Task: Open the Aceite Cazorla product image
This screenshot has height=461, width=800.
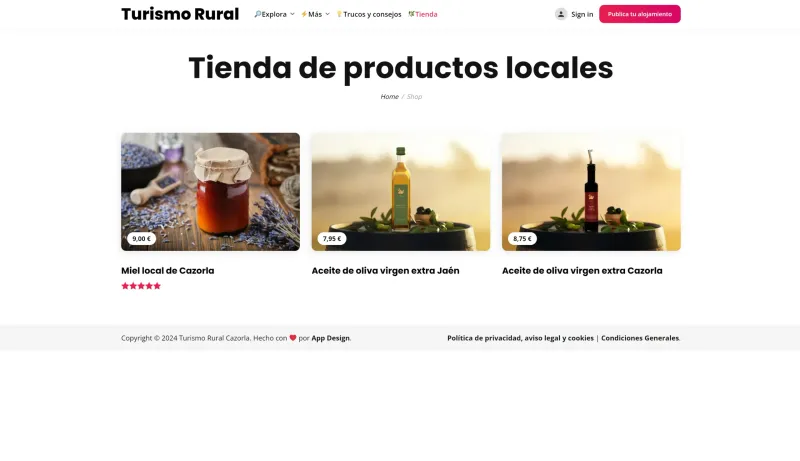Action: pos(591,192)
